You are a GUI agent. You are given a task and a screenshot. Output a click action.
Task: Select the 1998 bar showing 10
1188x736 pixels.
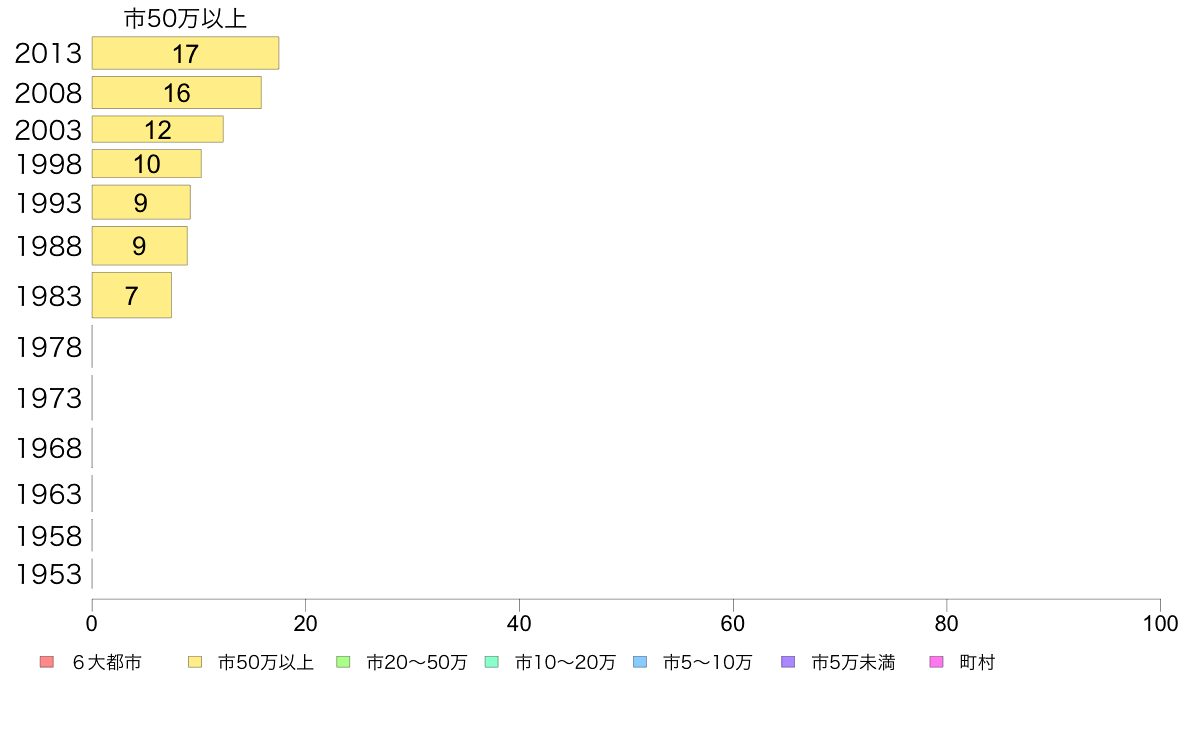(147, 164)
